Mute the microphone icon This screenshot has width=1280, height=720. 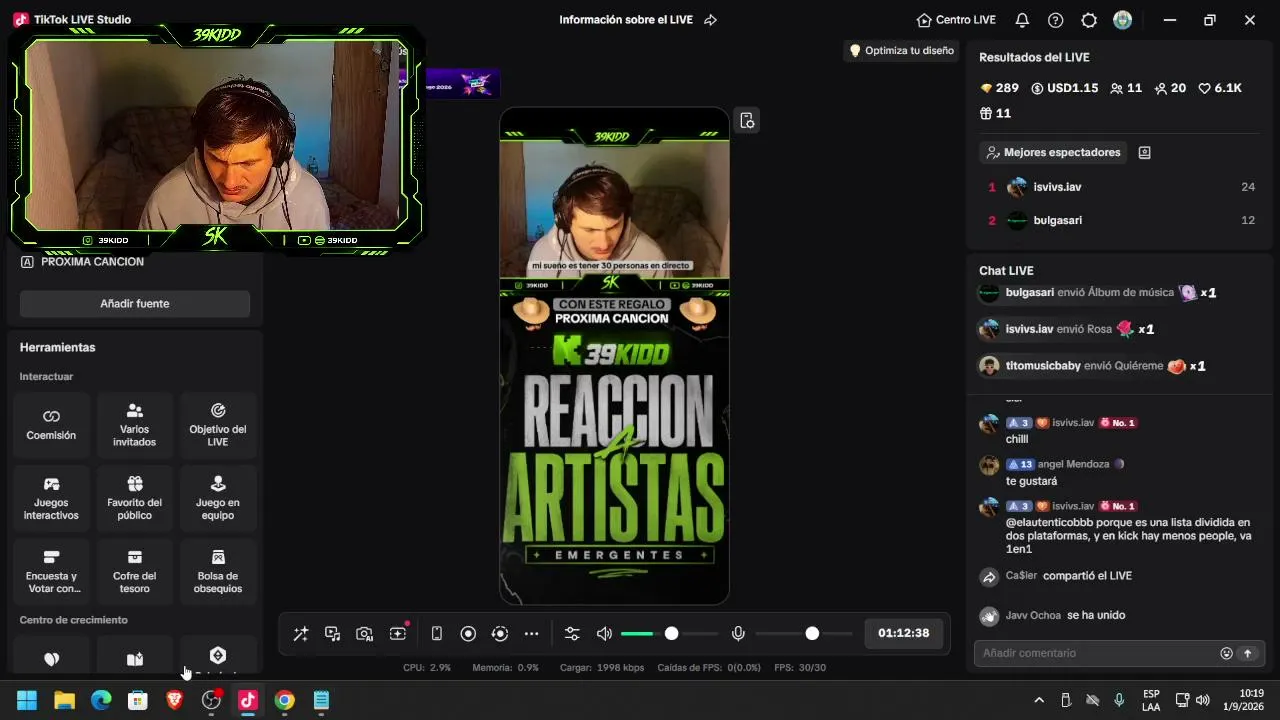[x=738, y=634]
